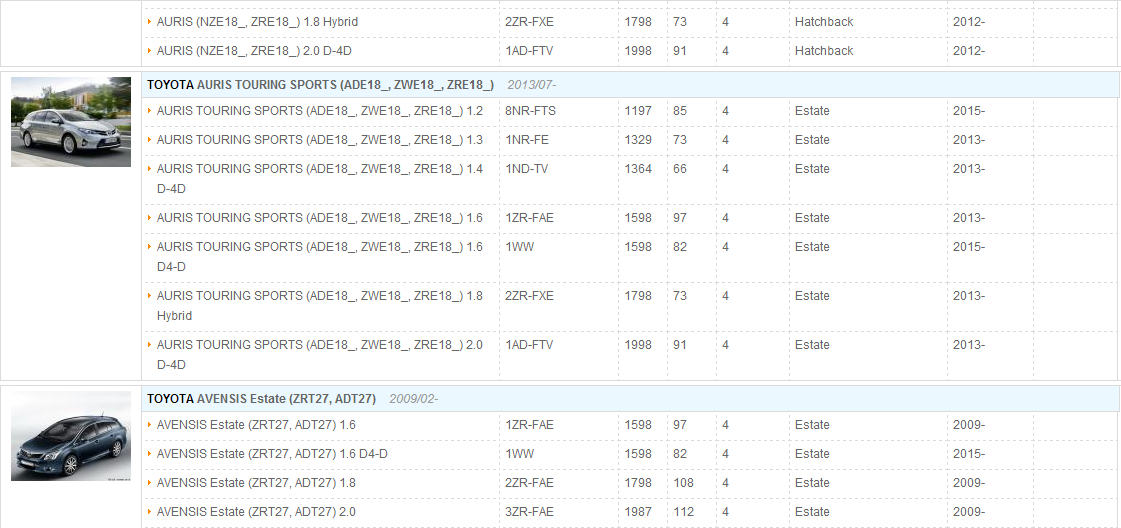Select engine code 1WW in AVENSIS 1.6 D4-D row
Viewport: 1121px width, 528px height.
pos(520,454)
